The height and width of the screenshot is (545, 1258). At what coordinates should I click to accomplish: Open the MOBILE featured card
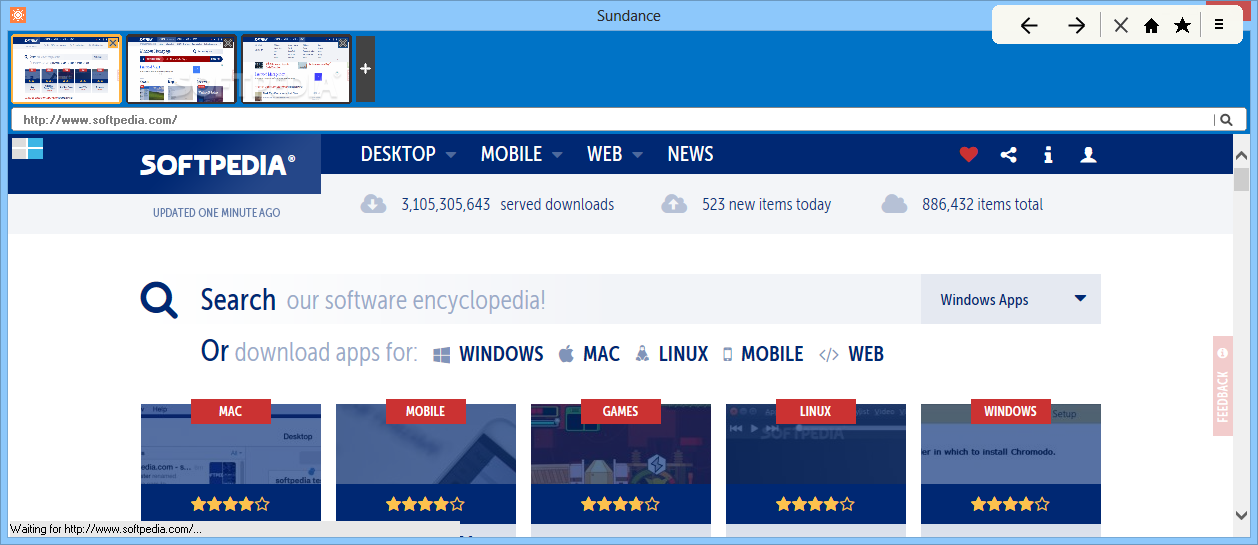pyautogui.click(x=426, y=462)
